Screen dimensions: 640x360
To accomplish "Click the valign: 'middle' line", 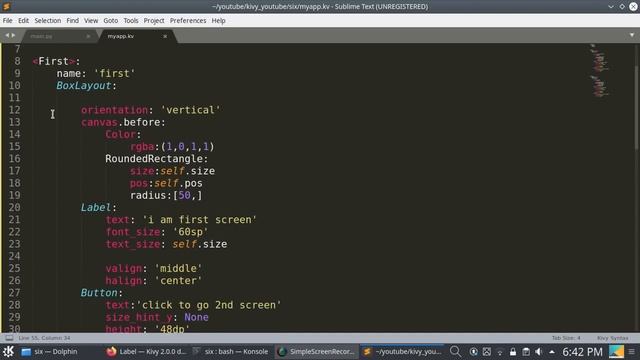I will pyautogui.click(x=154, y=269).
